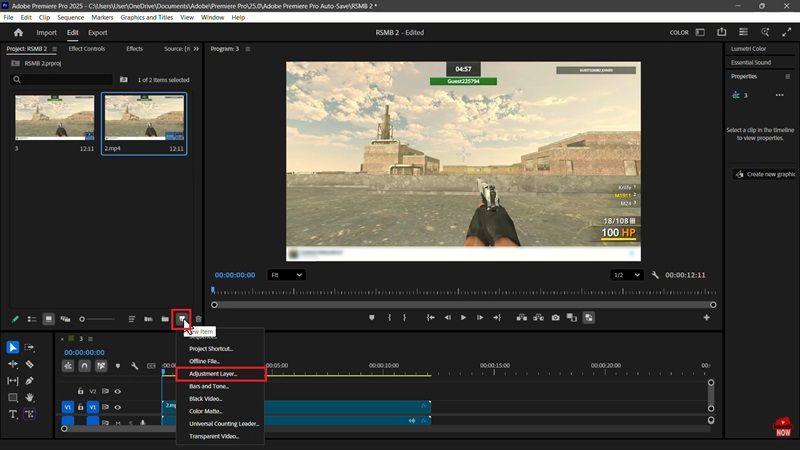Switch Project panel to list view
The image size is (800, 450).
pyautogui.click(x=32, y=319)
